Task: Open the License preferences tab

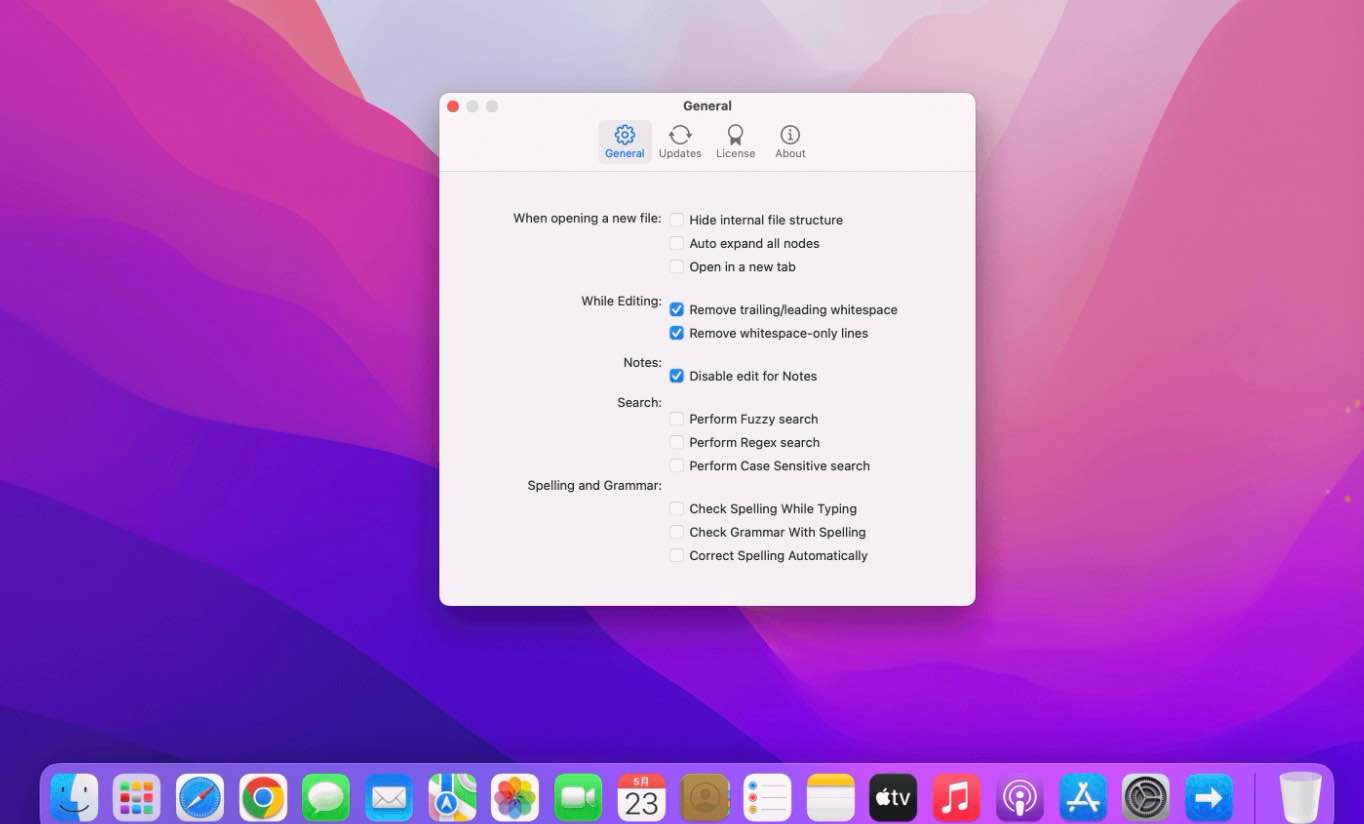Action: point(735,141)
